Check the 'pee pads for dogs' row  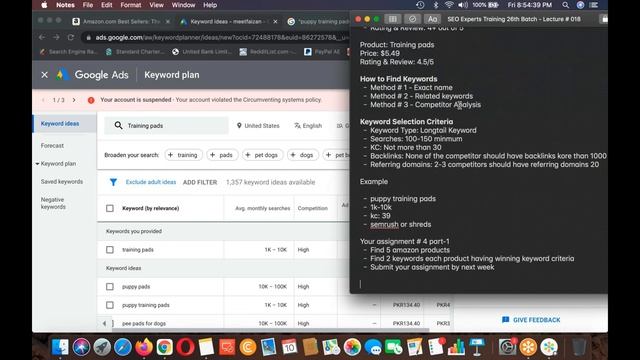(x=113, y=323)
